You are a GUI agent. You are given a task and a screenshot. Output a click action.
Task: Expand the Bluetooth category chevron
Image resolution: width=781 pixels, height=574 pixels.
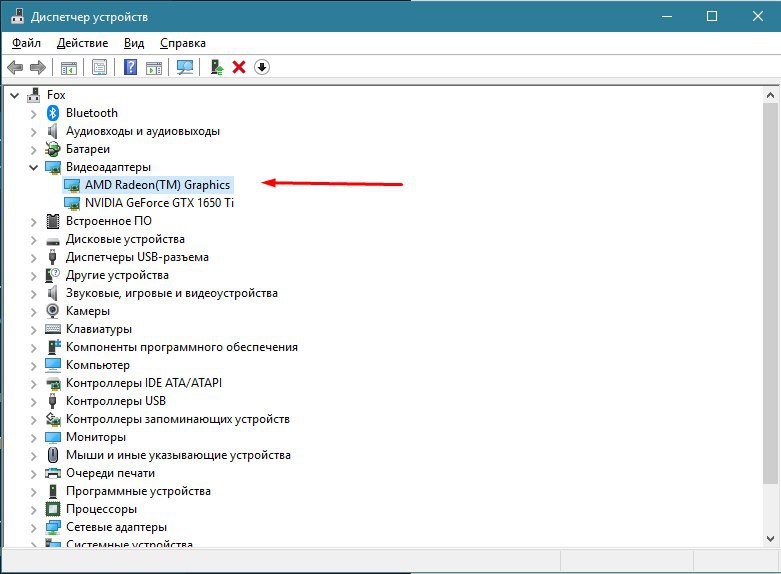point(33,114)
